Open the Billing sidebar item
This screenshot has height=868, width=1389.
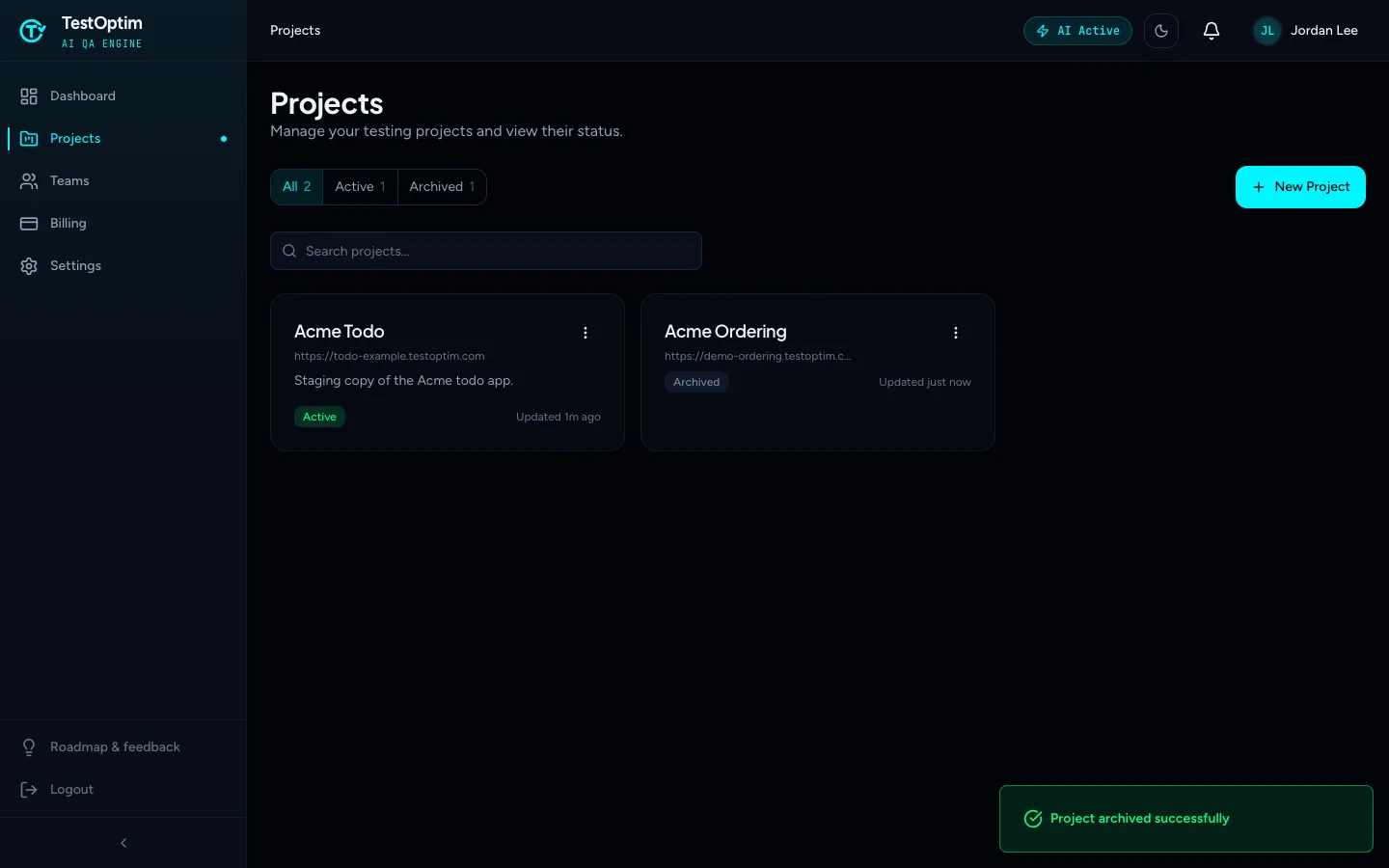pos(123,223)
